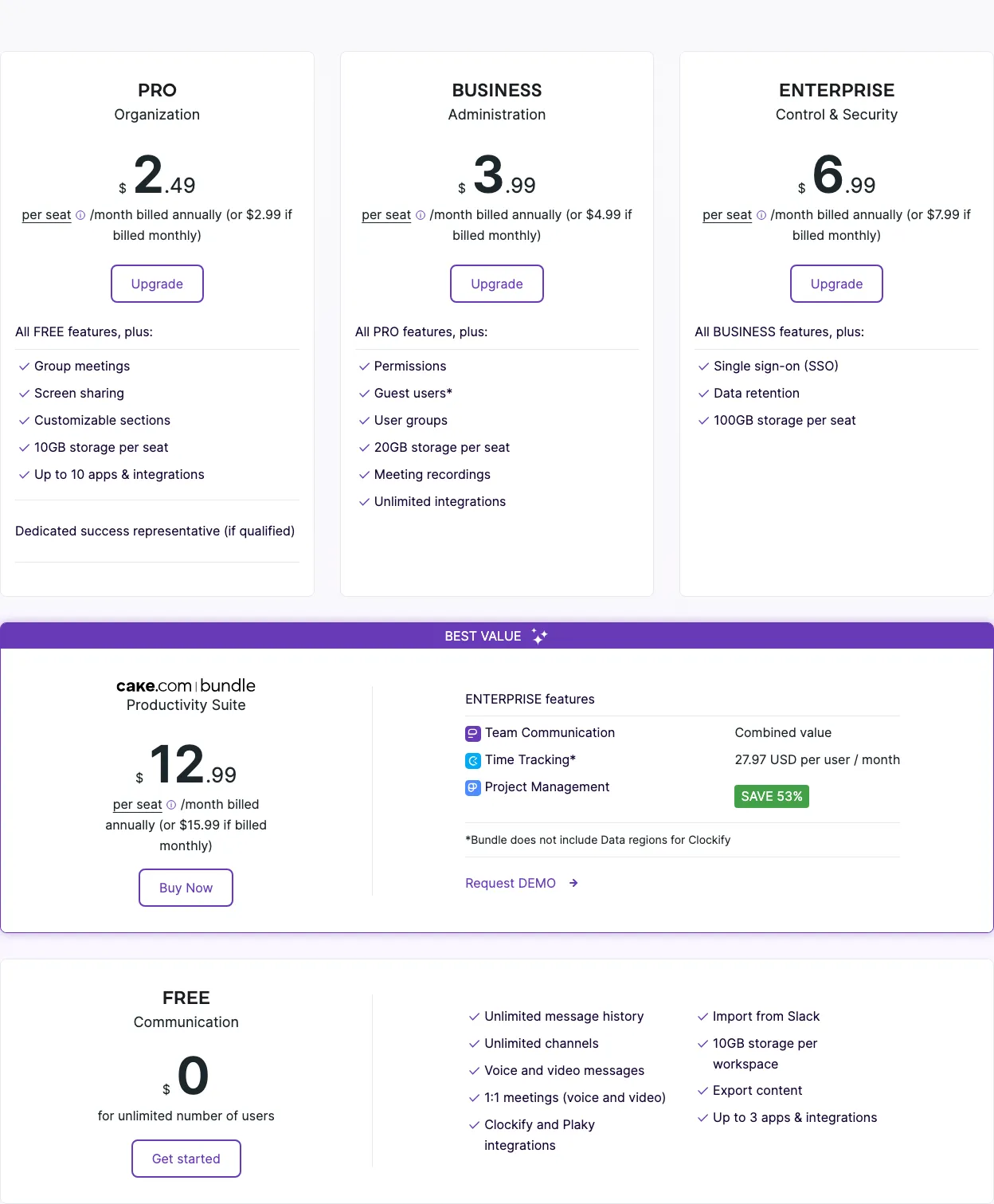Click Upgrade under the BUSINESS plan
Viewport: 994px width, 1204px height.
pyautogui.click(x=496, y=284)
